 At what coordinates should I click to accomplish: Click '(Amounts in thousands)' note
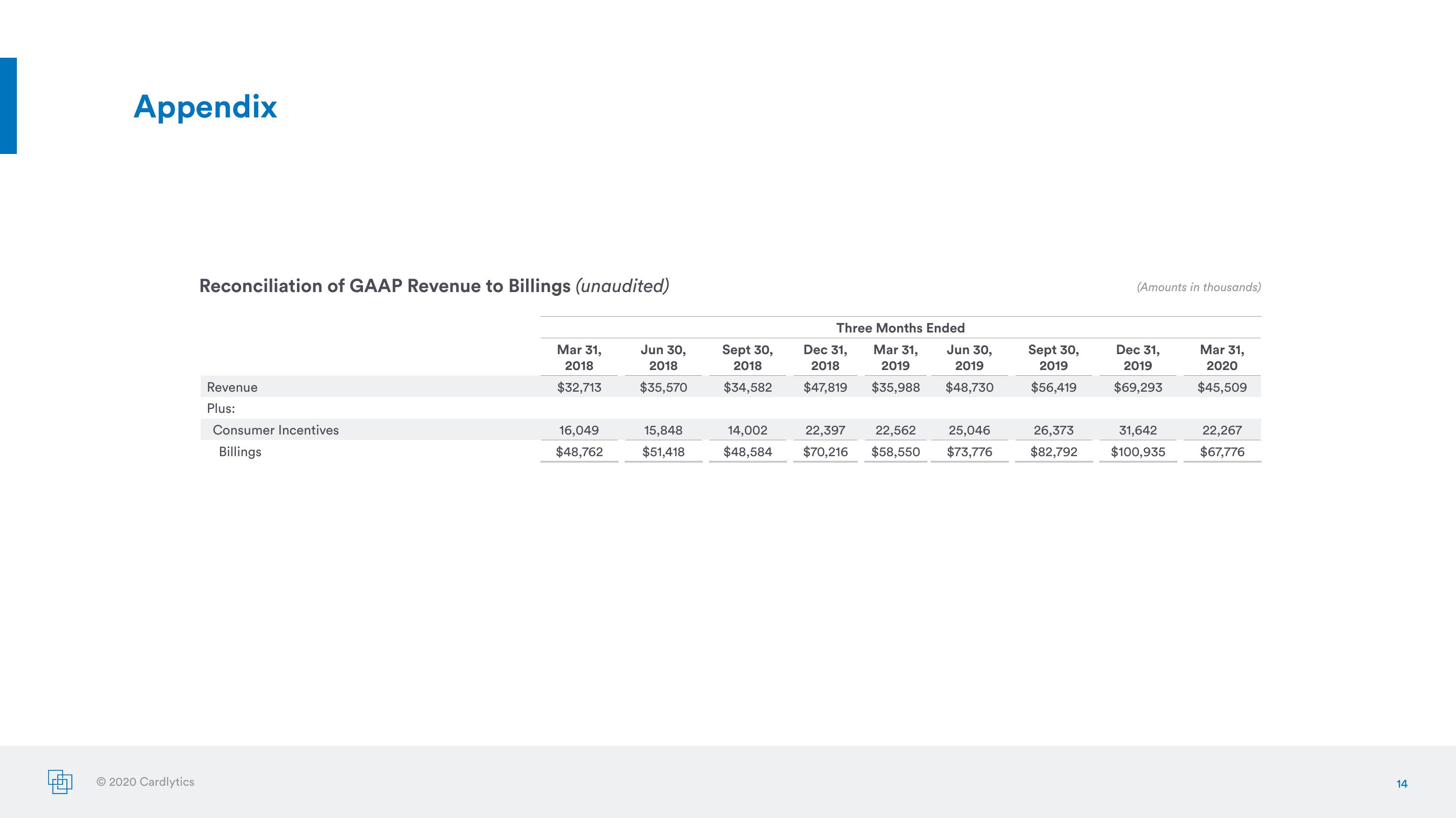coord(1199,287)
